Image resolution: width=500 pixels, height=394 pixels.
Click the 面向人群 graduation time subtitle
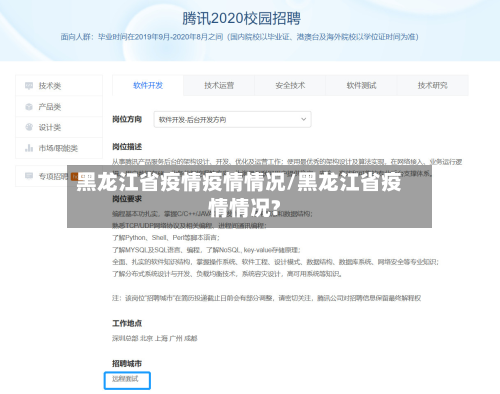tap(239, 37)
